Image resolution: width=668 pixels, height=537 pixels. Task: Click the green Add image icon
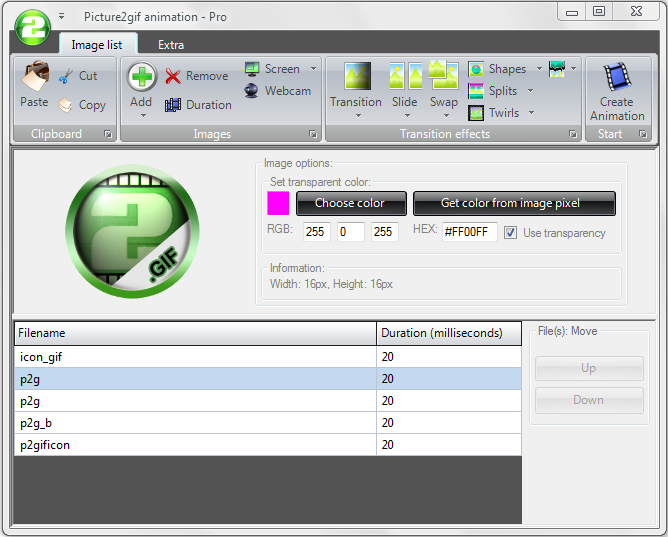point(141,77)
